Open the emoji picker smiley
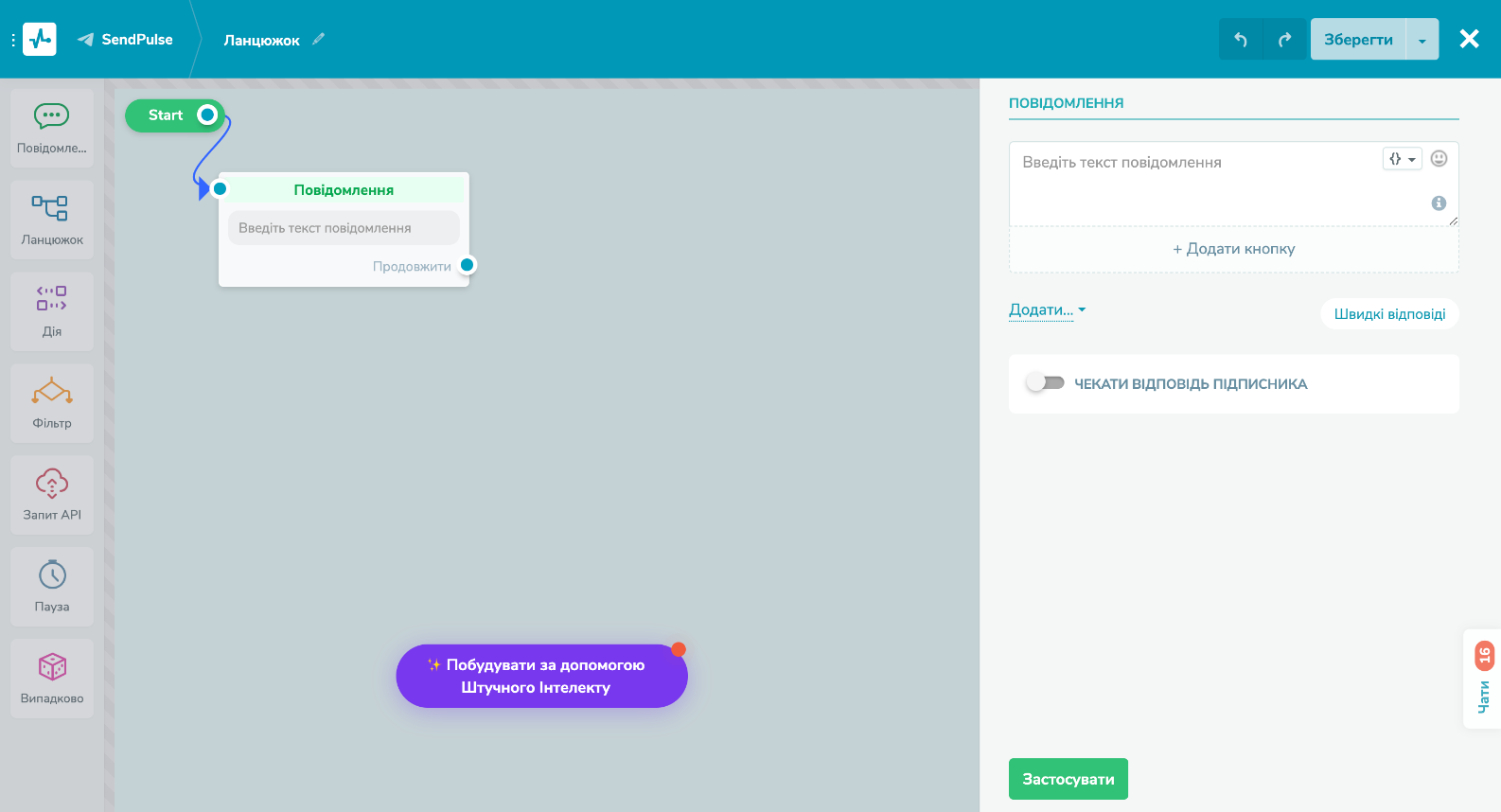1501x812 pixels. click(1439, 159)
